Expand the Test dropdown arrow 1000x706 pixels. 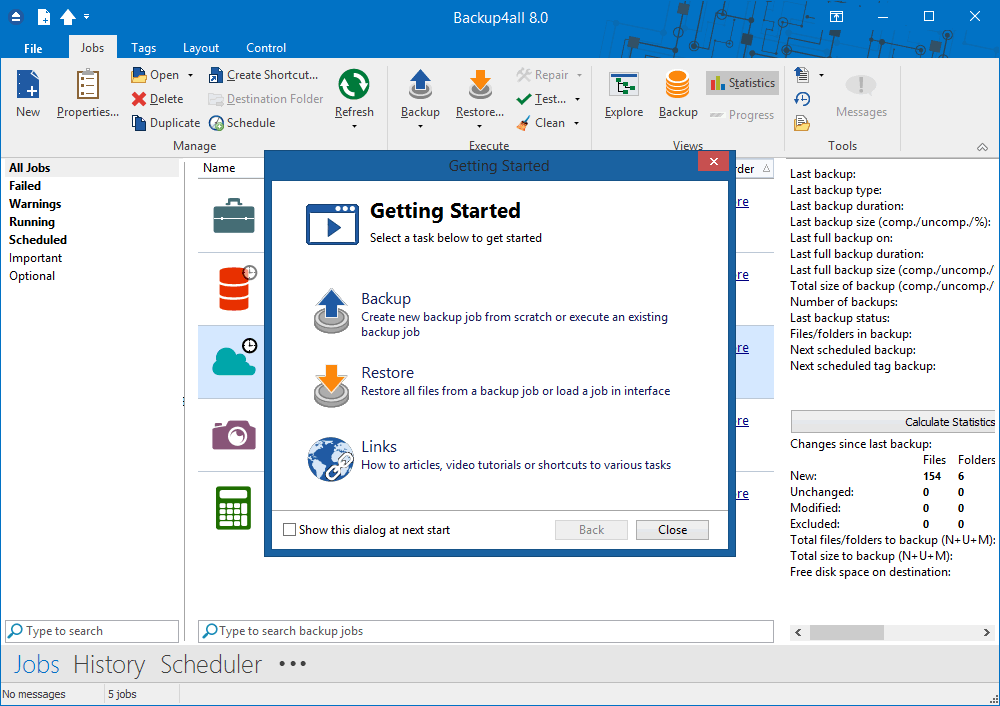point(577,99)
